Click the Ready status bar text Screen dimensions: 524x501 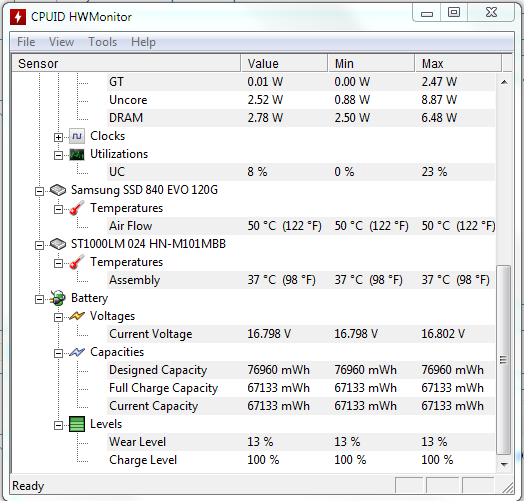coord(28,486)
